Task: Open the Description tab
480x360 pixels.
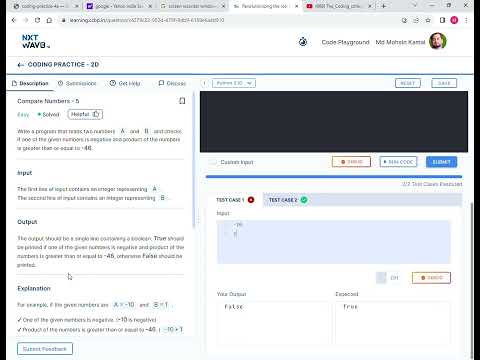Action: point(30,83)
